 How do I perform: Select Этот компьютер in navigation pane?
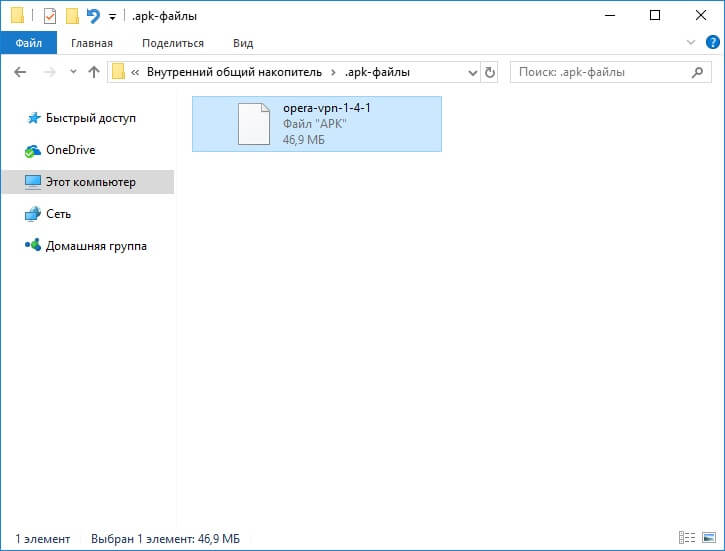pos(88,182)
